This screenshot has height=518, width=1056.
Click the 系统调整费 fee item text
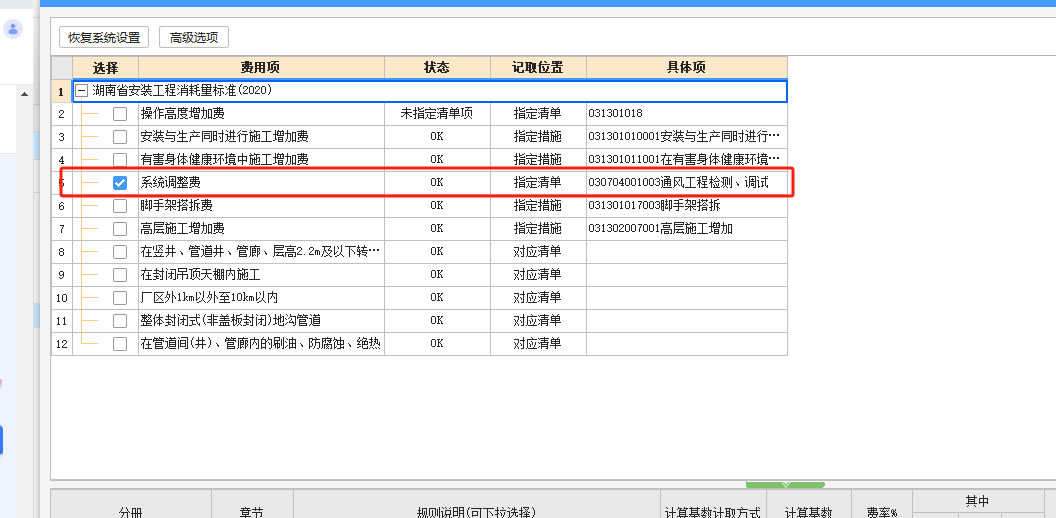170,183
